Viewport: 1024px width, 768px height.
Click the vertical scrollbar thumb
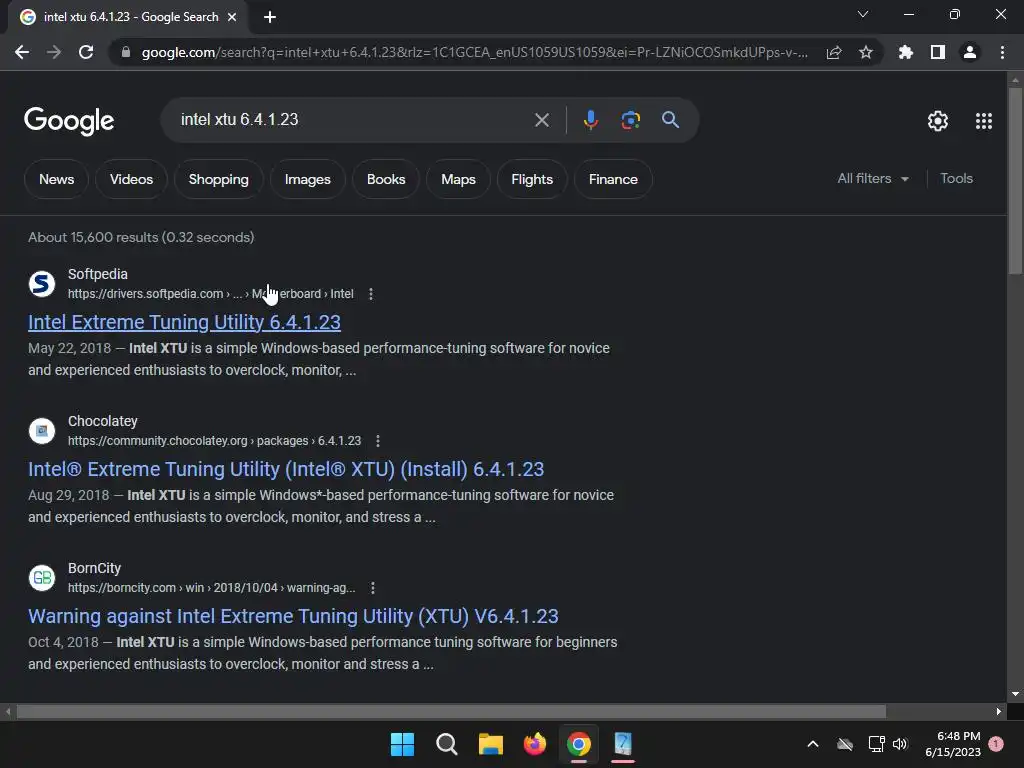click(x=1015, y=180)
